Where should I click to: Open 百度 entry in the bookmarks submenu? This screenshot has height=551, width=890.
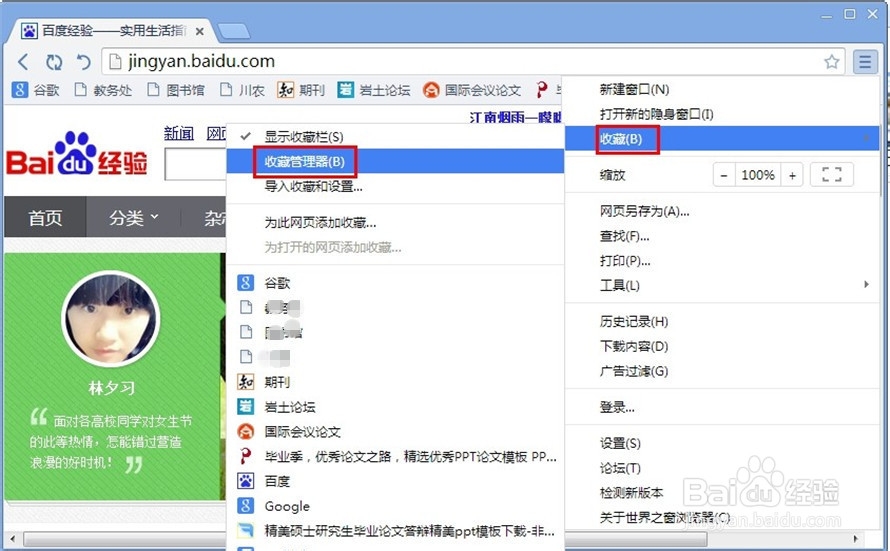tap(395, 481)
